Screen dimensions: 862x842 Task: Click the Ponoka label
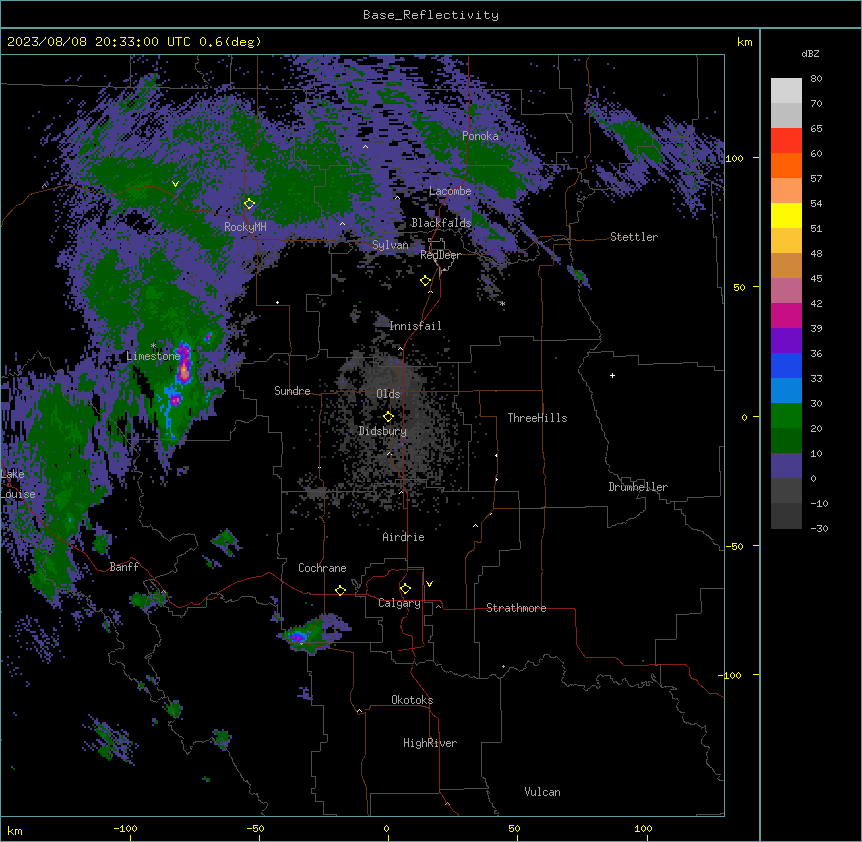(x=480, y=136)
